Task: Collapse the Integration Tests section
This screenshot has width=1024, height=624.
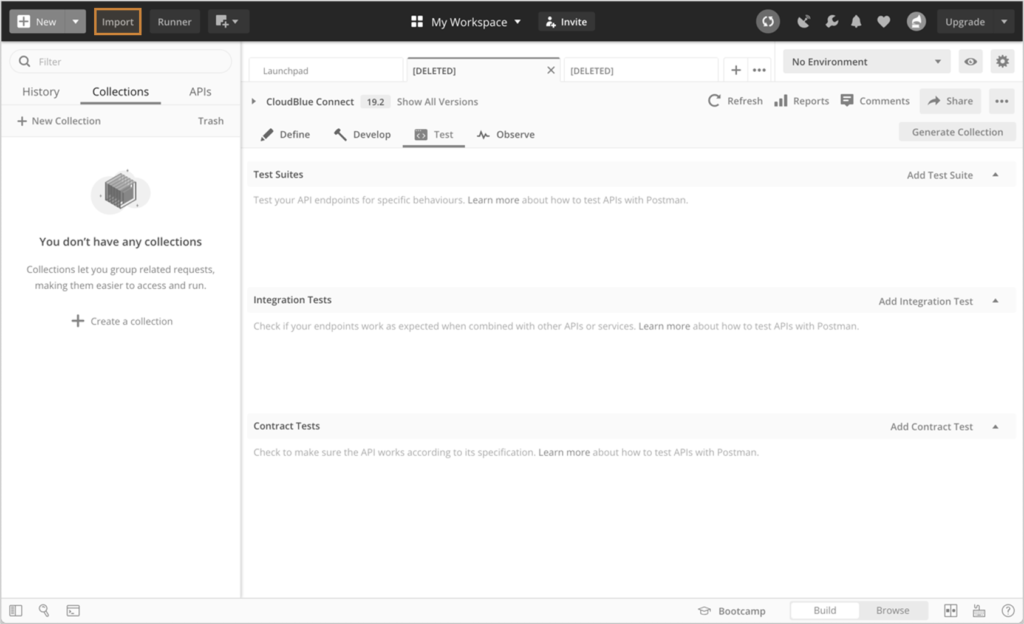Action: click(995, 300)
